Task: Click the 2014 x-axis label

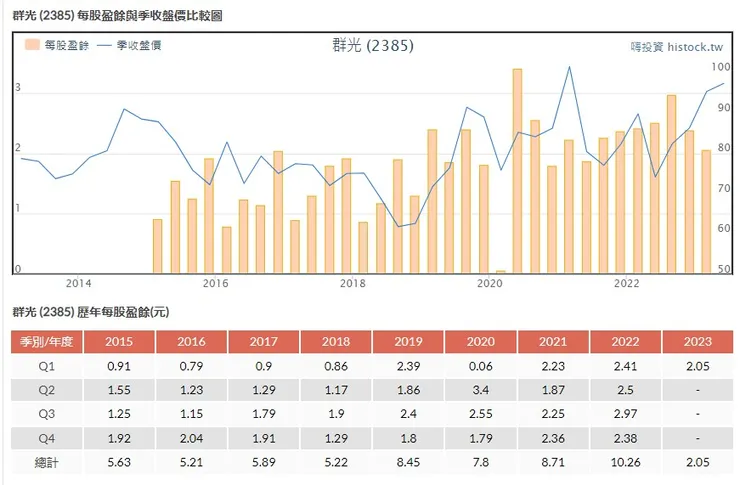Action: pyautogui.click(x=78, y=283)
